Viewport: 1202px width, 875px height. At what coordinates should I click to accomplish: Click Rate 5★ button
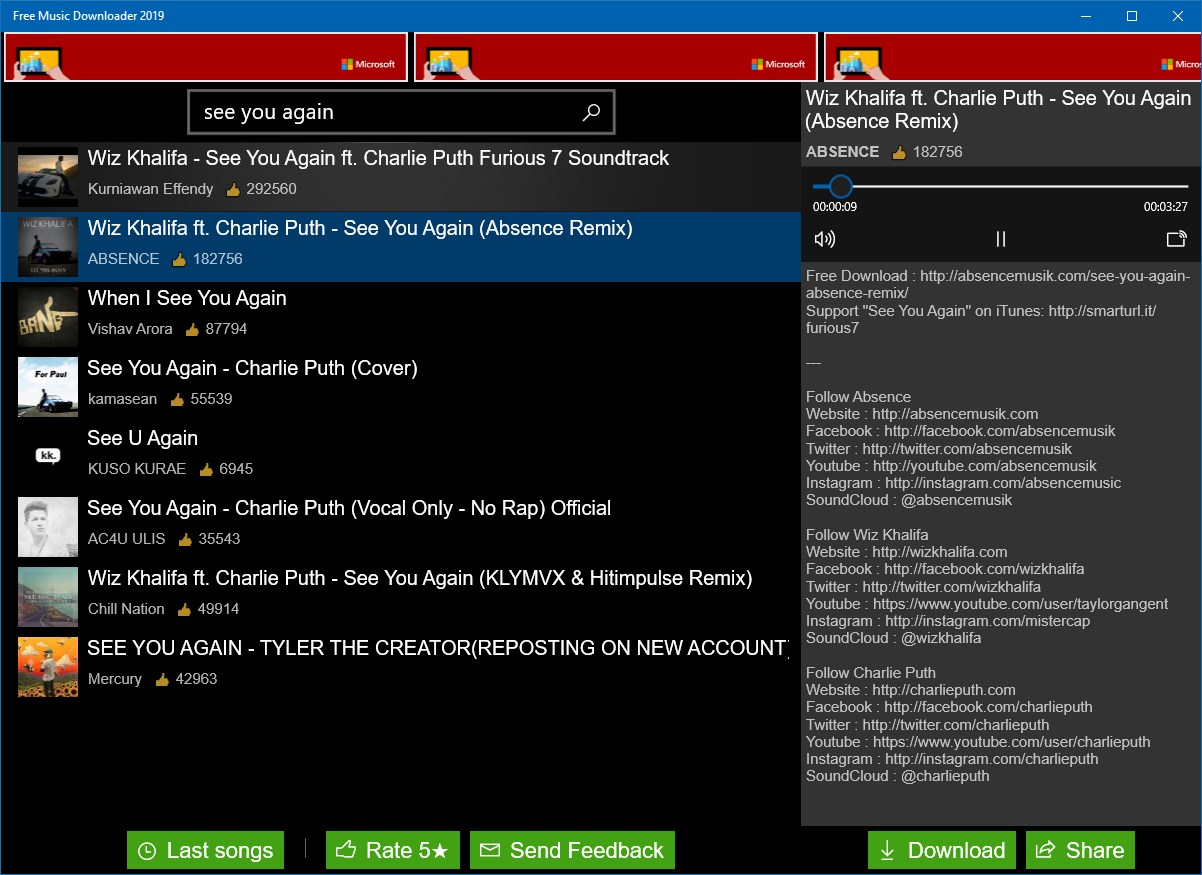pos(394,850)
